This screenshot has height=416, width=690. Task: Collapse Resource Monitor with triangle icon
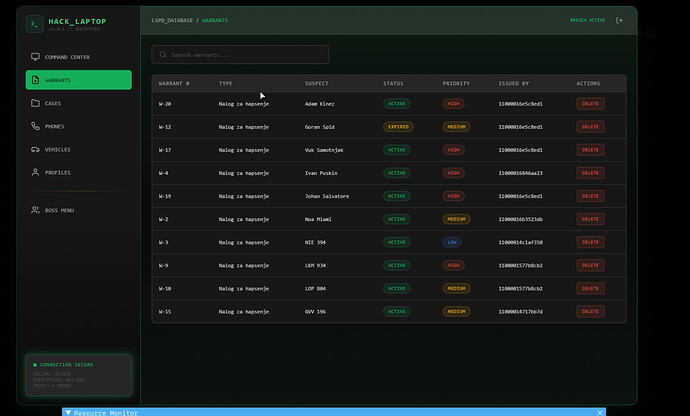coord(68,412)
